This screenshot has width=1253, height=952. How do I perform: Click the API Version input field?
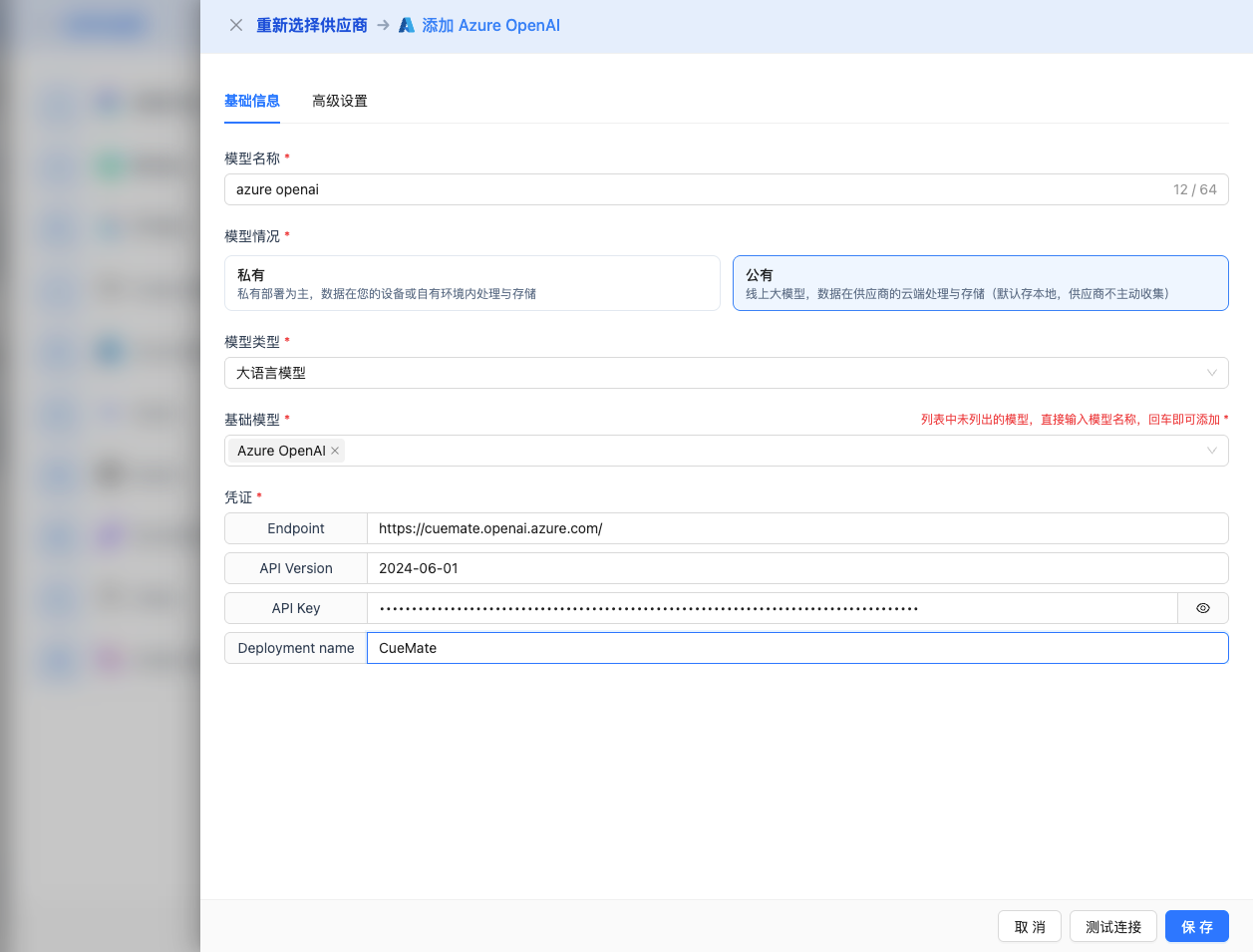click(795, 568)
